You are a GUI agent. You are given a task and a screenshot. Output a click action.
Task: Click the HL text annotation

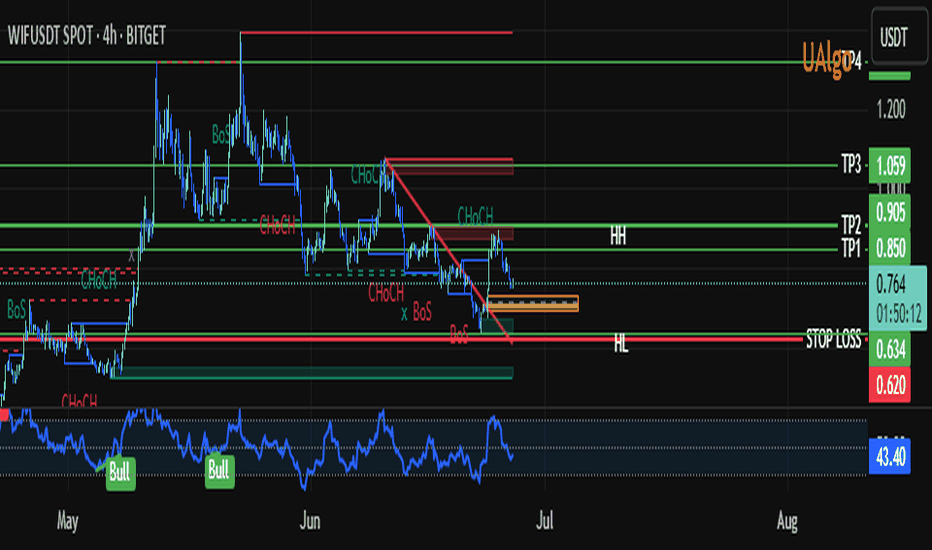(621, 344)
